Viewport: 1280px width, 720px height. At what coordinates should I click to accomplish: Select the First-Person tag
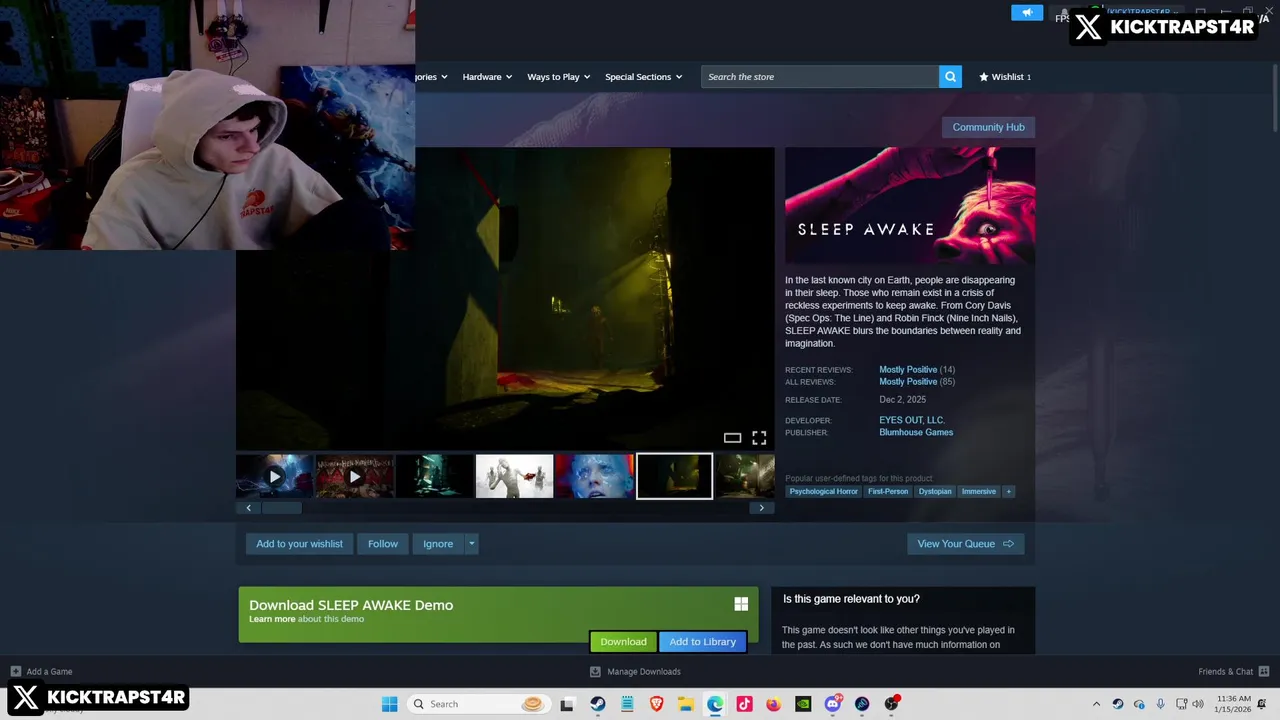click(888, 491)
